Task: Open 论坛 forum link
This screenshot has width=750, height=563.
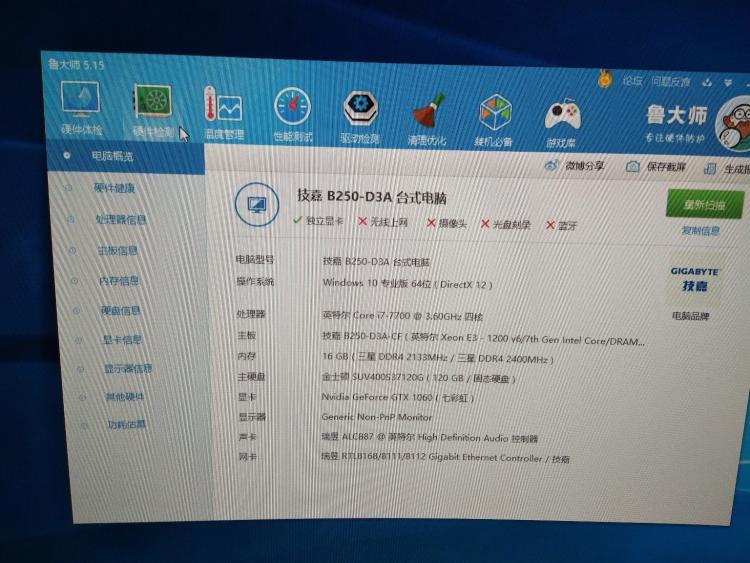Action: click(x=633, y=80)
